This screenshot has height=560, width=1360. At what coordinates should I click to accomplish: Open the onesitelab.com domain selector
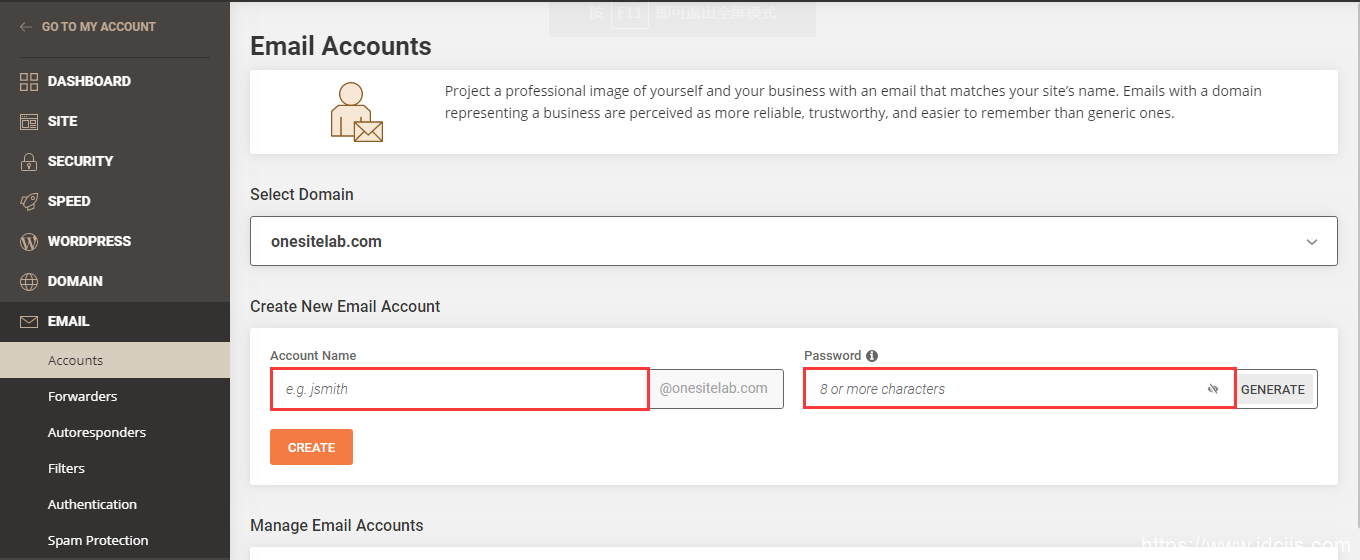point(780,242)
